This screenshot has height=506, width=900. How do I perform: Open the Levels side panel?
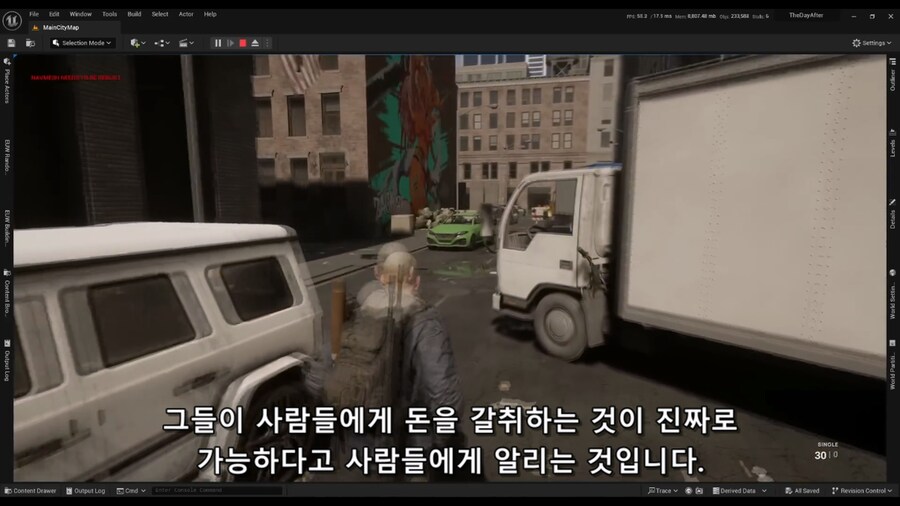pyautogui.click(x=893, y=143)
